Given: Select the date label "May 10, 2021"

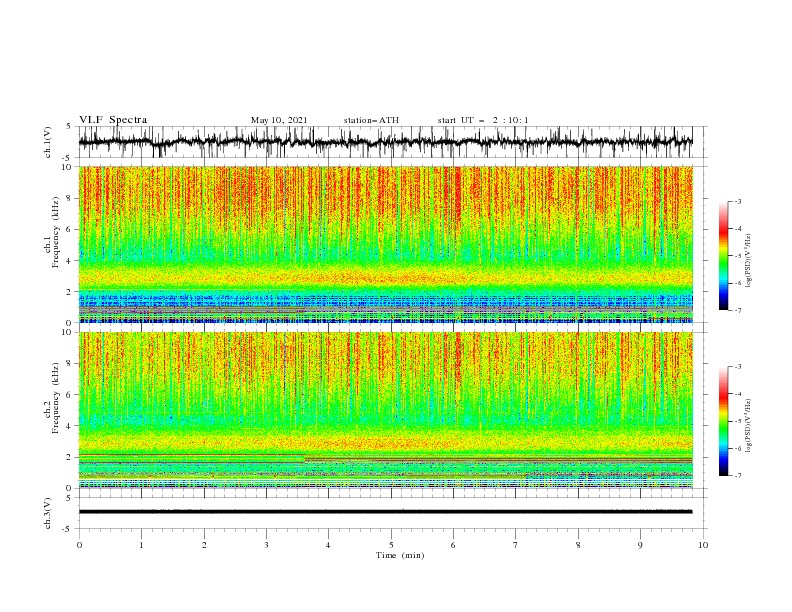Looking at the screenshot, I should tap(279, 120).
